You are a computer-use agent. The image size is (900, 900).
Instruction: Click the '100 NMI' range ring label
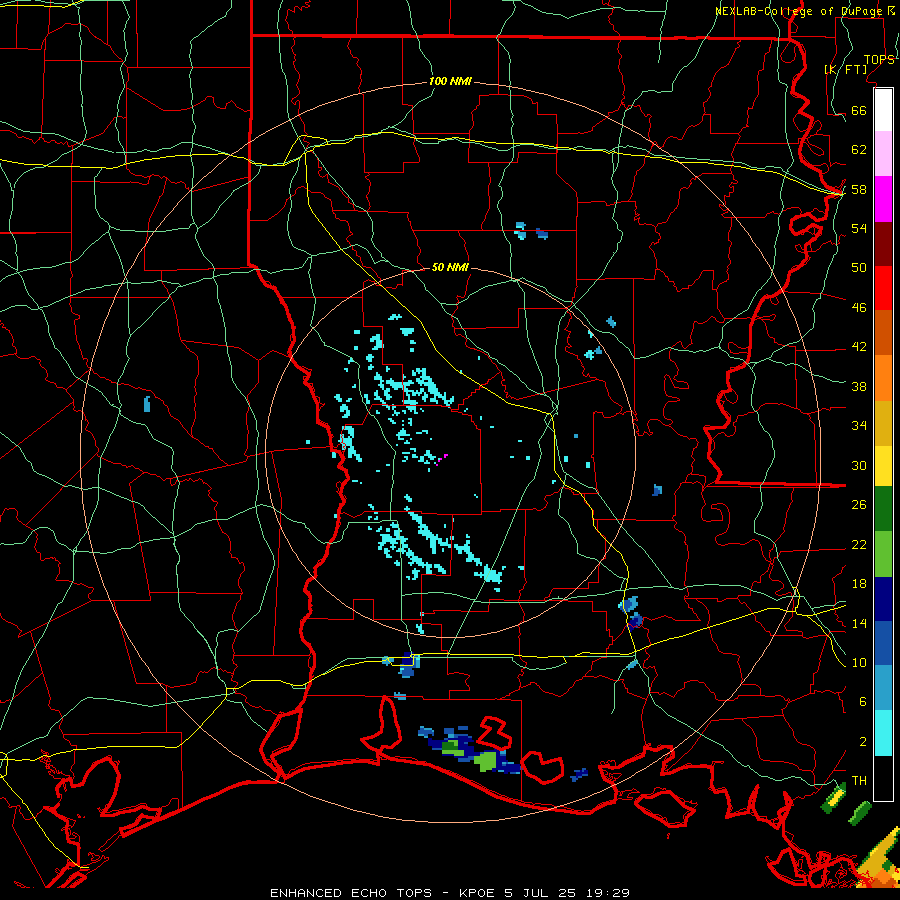[450, 82]
